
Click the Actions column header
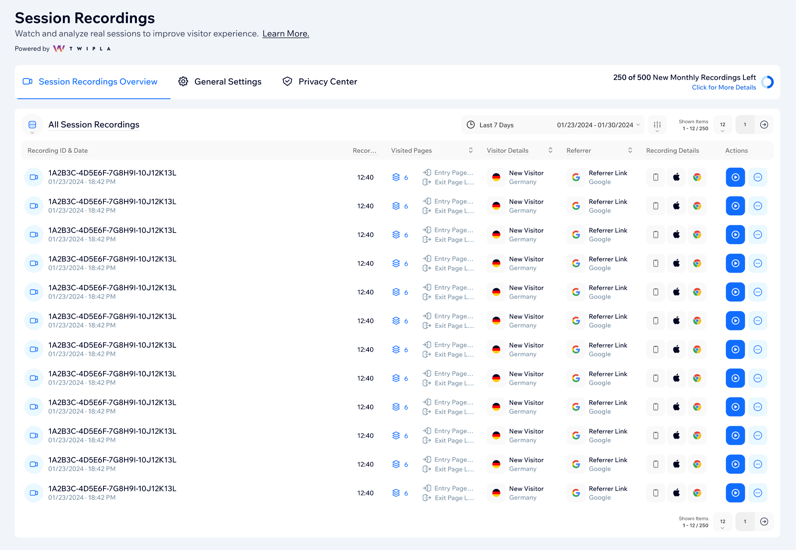pos(736,151)
